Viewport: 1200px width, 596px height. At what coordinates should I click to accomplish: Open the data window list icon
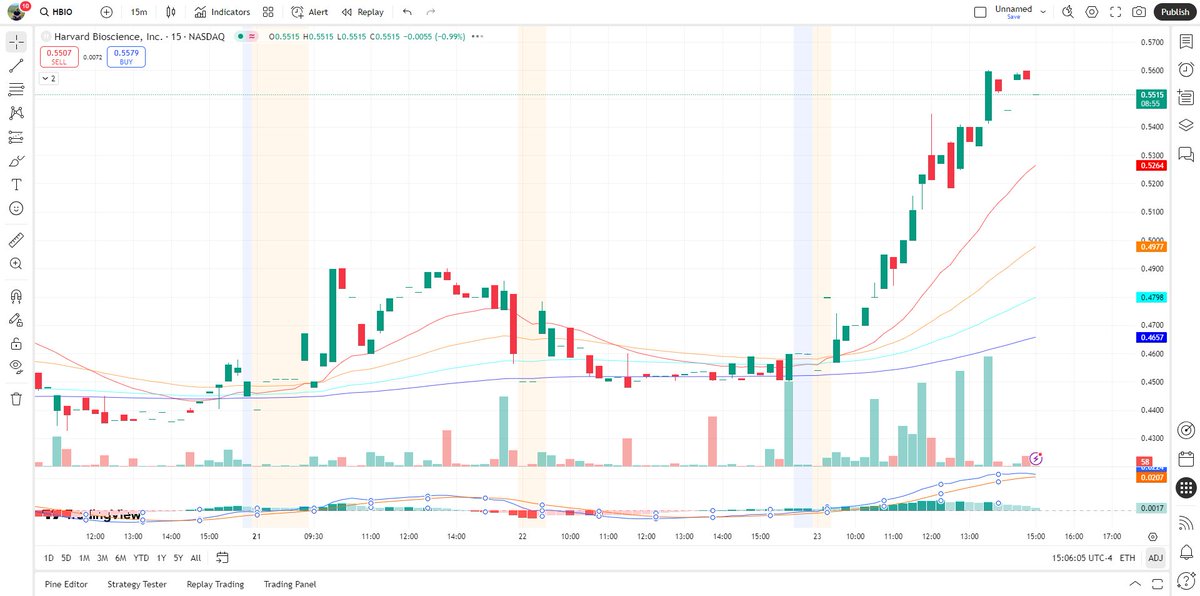click(x=1186, y=97)
